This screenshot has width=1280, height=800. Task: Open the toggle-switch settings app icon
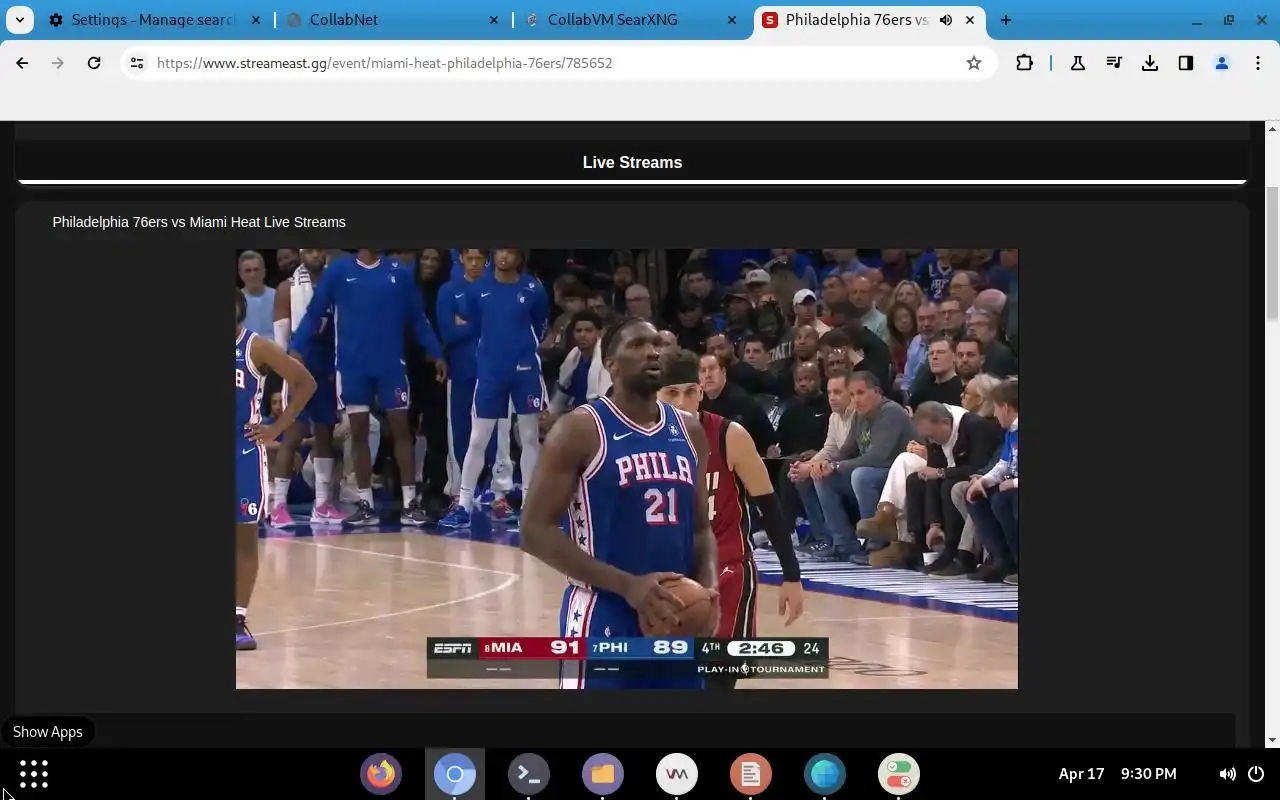[899, 774]
